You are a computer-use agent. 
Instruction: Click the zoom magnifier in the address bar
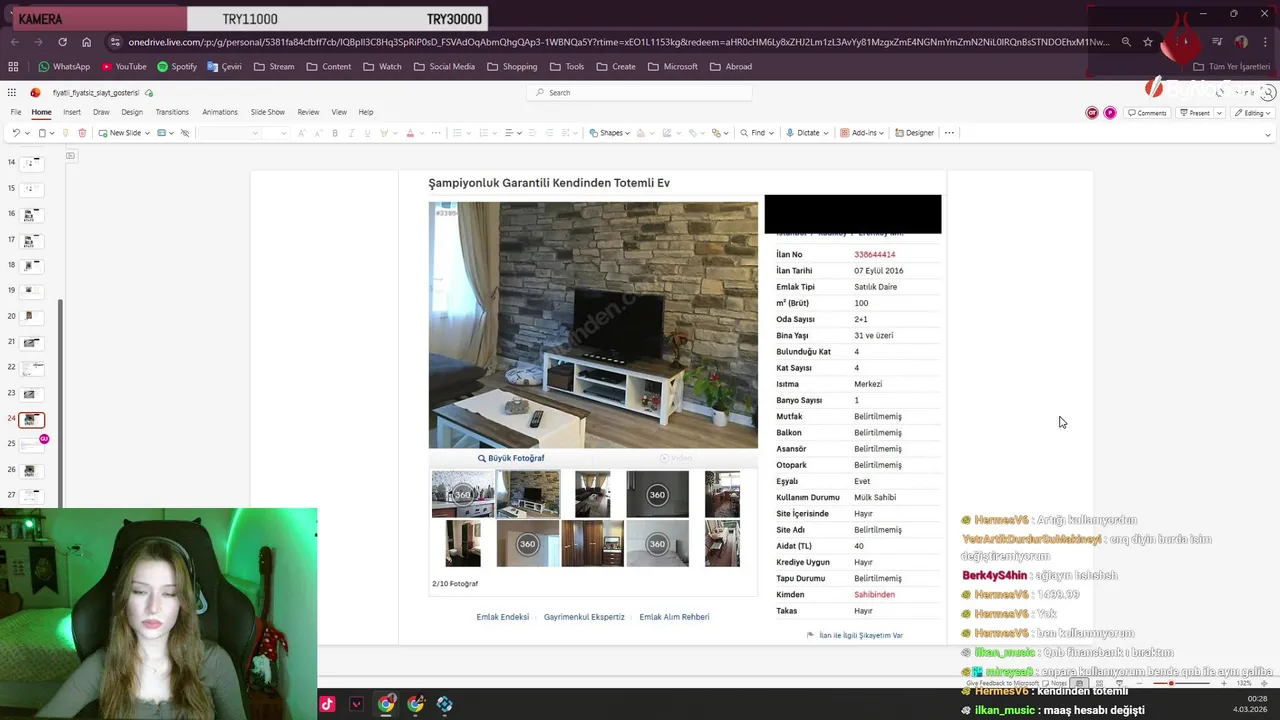click(1126, 42)
